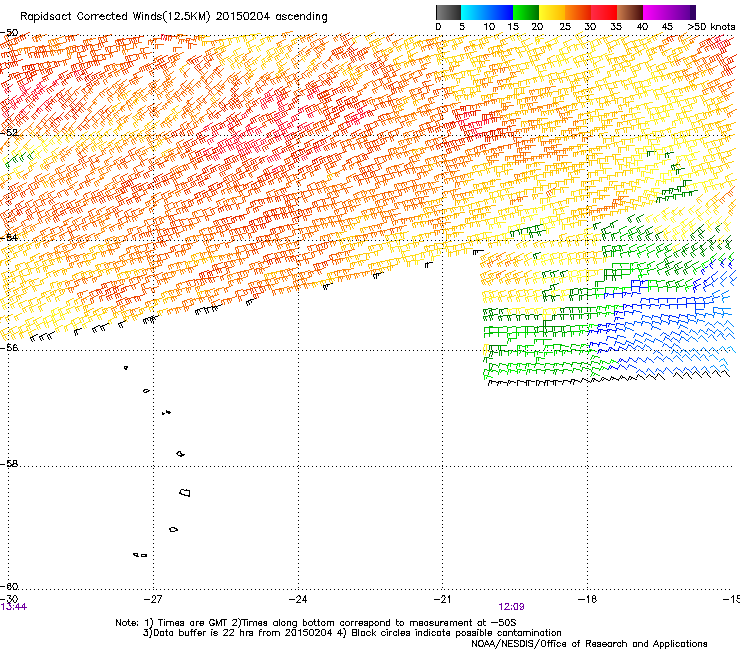Click the legend label '40'

tap(642, 26)
